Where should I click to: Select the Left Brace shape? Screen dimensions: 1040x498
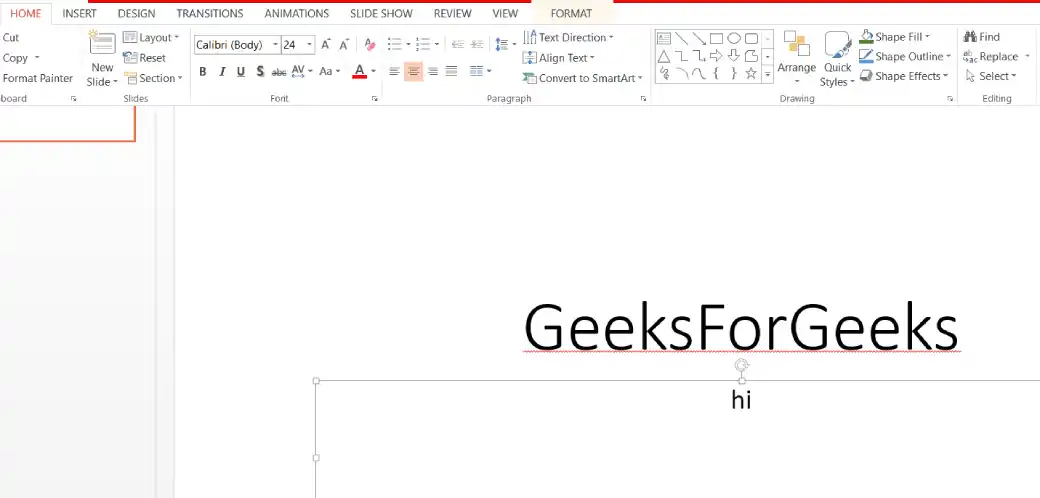coord(716,73)
